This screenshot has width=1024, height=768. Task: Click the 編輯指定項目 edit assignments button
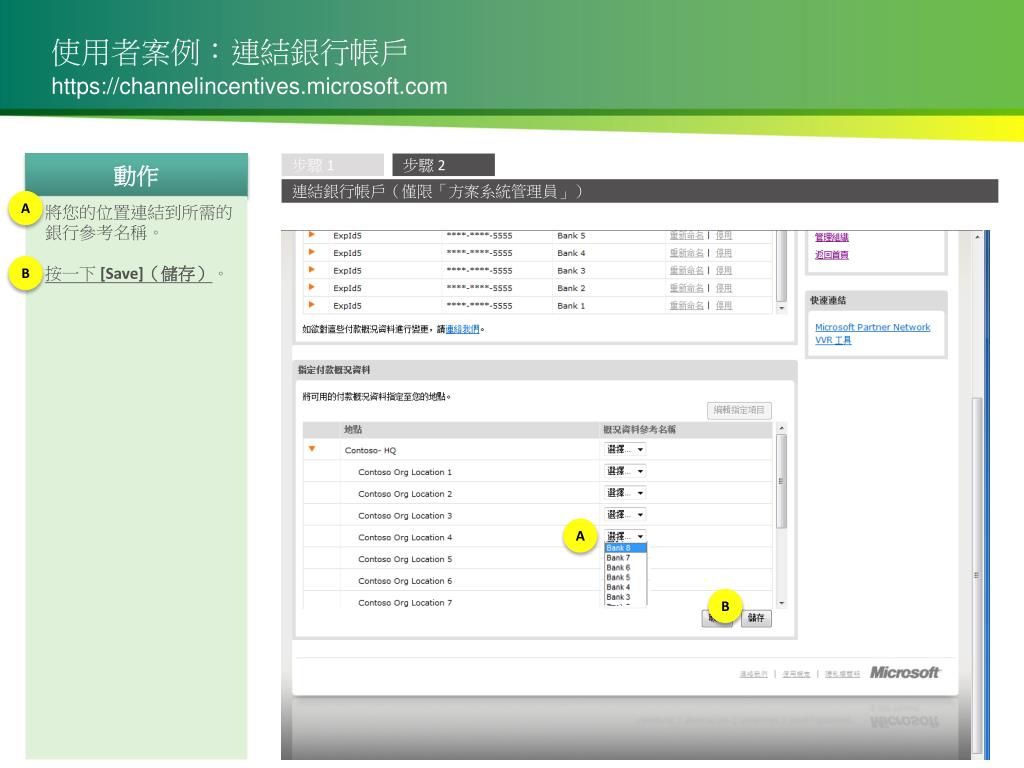coord(739,410)
